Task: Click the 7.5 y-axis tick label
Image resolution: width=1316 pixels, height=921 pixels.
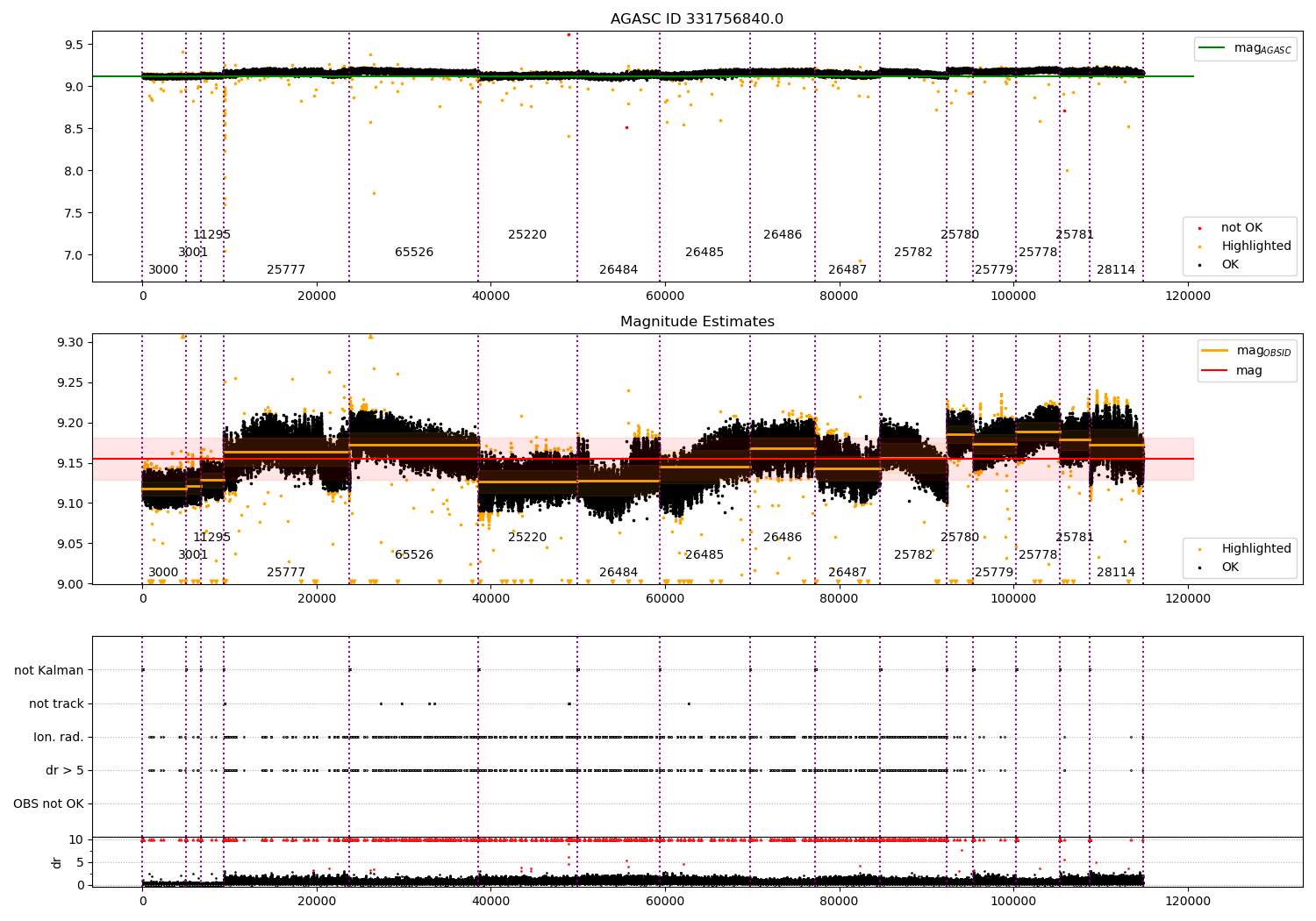Action: [75, 213]
